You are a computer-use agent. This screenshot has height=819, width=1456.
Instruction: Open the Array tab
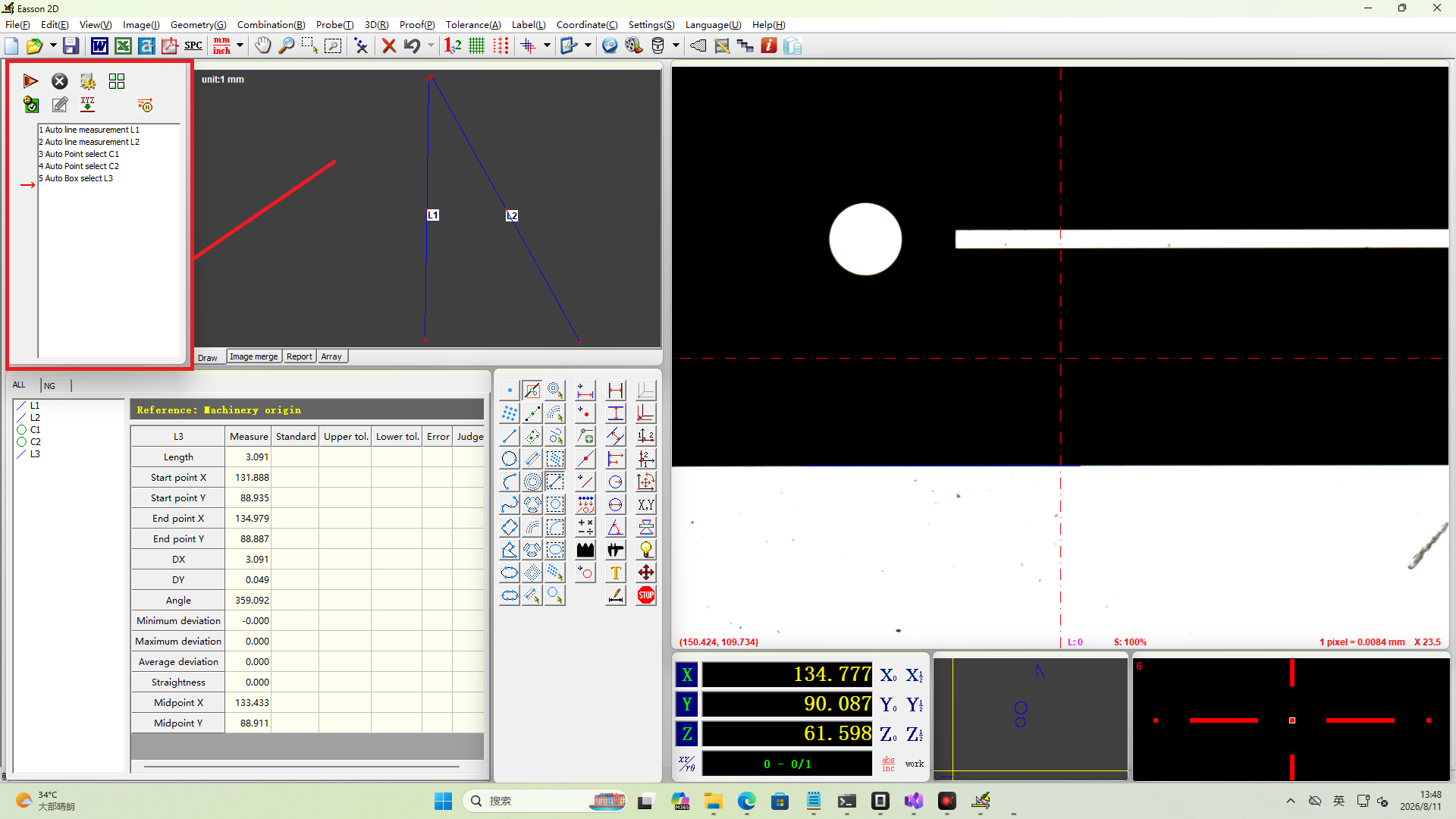pos(331,357)
